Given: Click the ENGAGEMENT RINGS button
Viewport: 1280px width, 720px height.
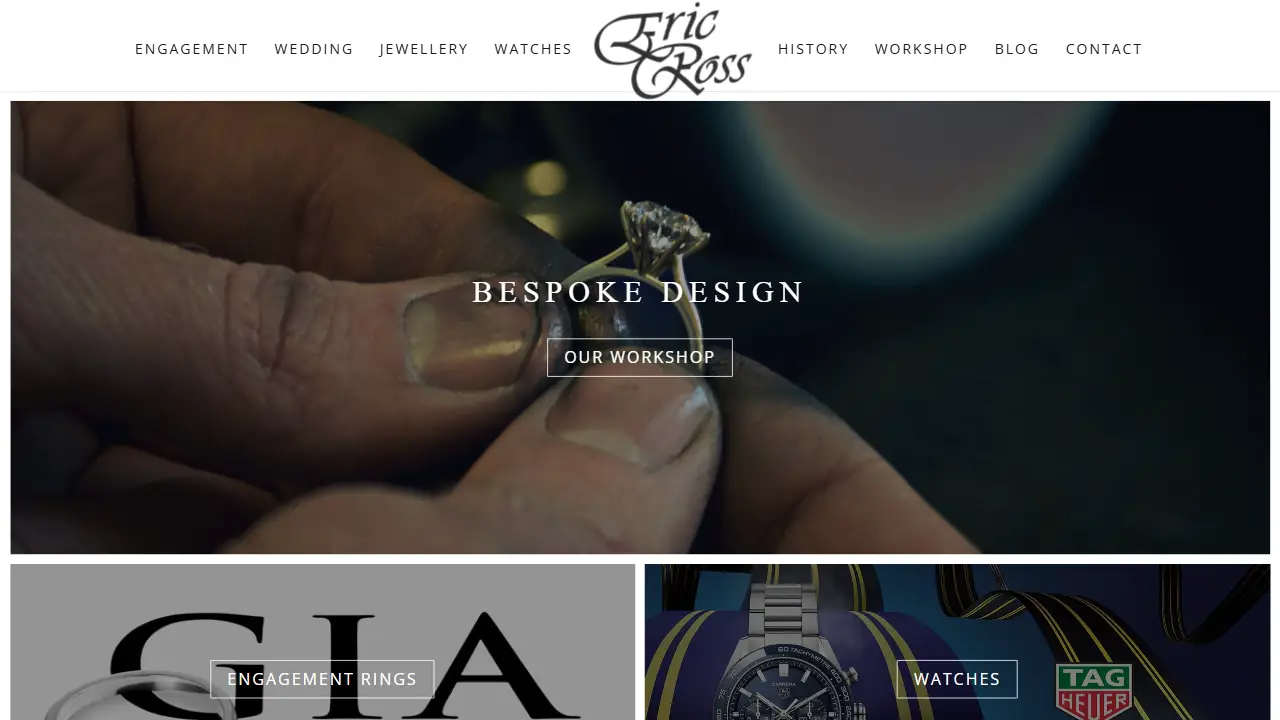Looking at the screenshot, I should pyautogui.click(x=322, y=679).
